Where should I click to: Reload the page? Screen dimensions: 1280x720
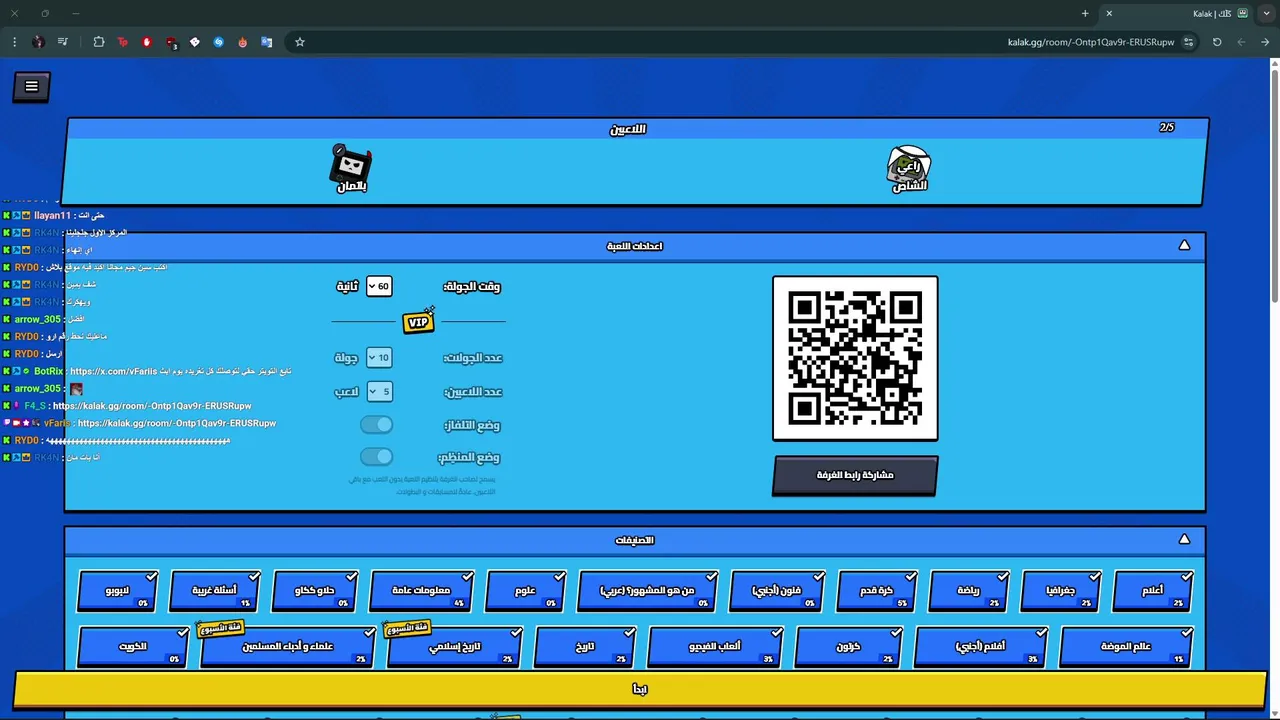pos(1217,42)
